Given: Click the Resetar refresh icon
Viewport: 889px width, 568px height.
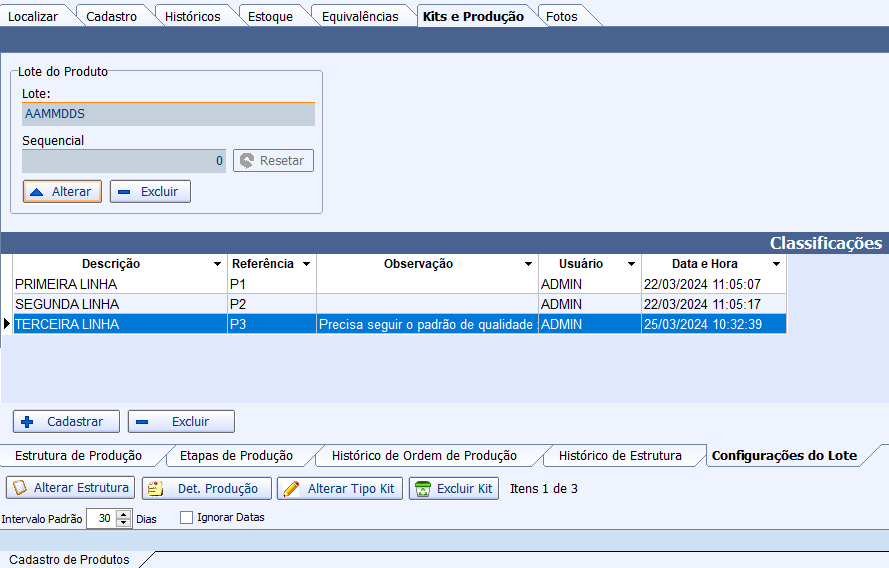Looking at the screenshot, I should click(246, 161).
